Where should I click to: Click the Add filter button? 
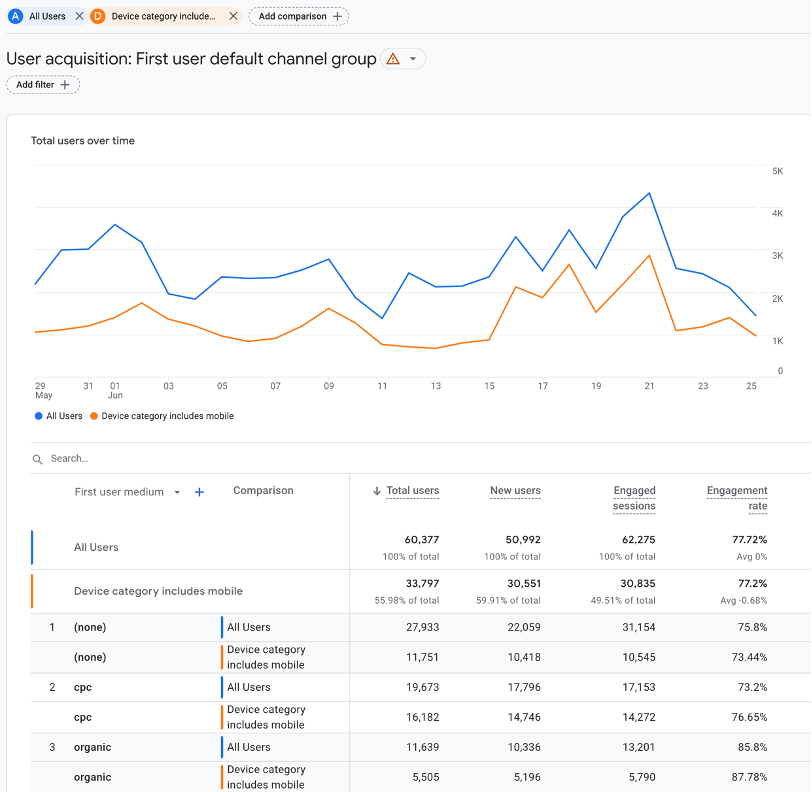point(43,84)
